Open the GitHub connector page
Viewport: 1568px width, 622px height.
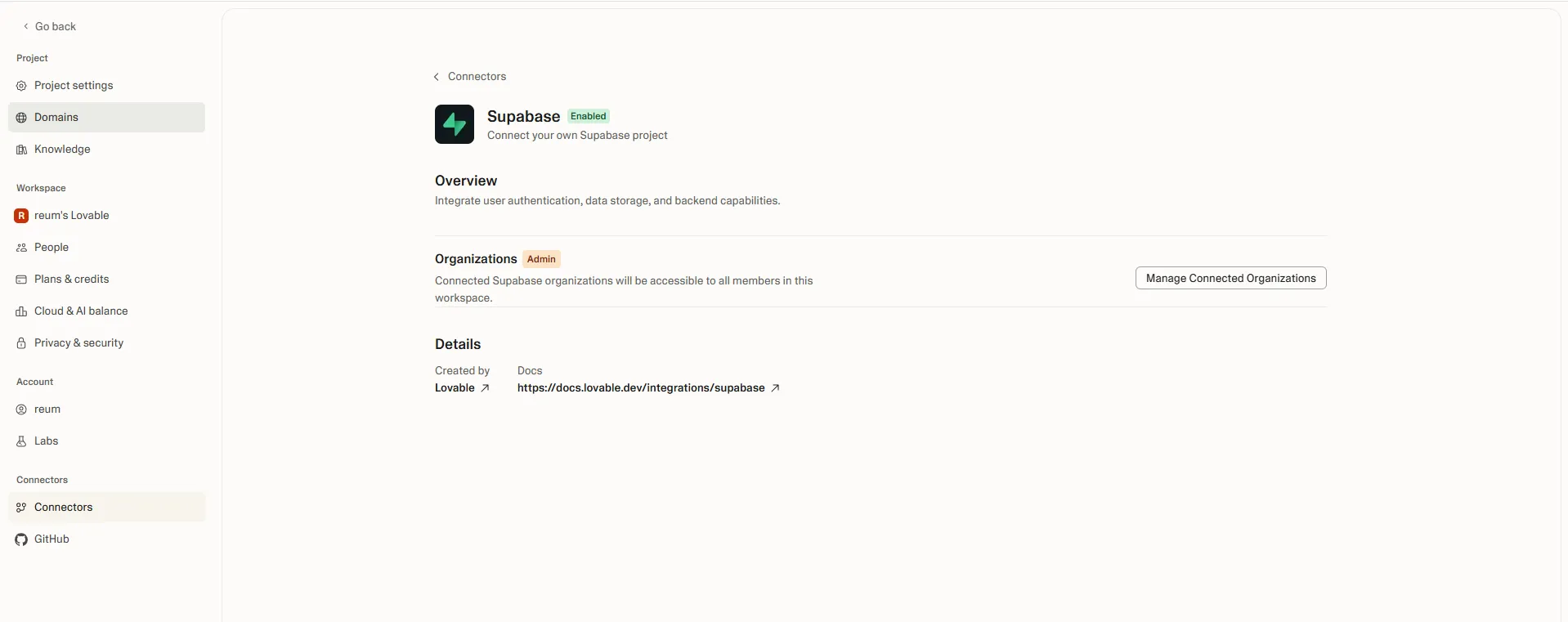(x=106, y=539)
